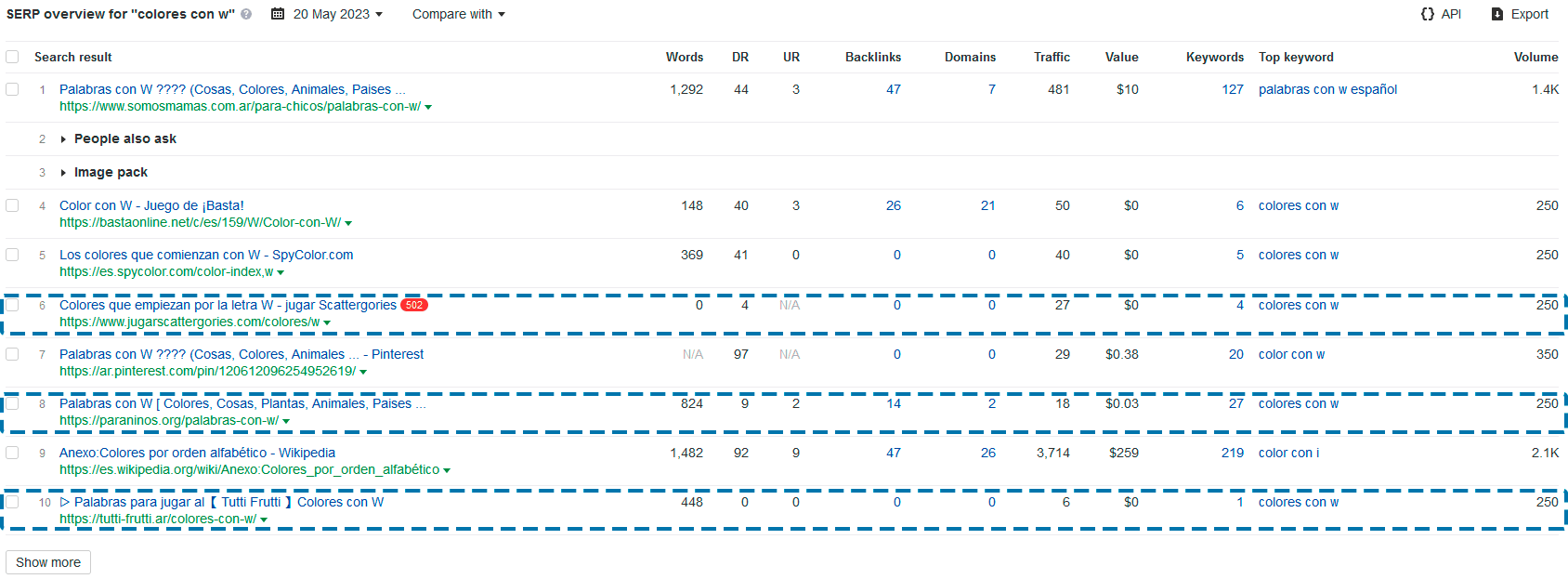Sort by the DR column header

(740, 57)
